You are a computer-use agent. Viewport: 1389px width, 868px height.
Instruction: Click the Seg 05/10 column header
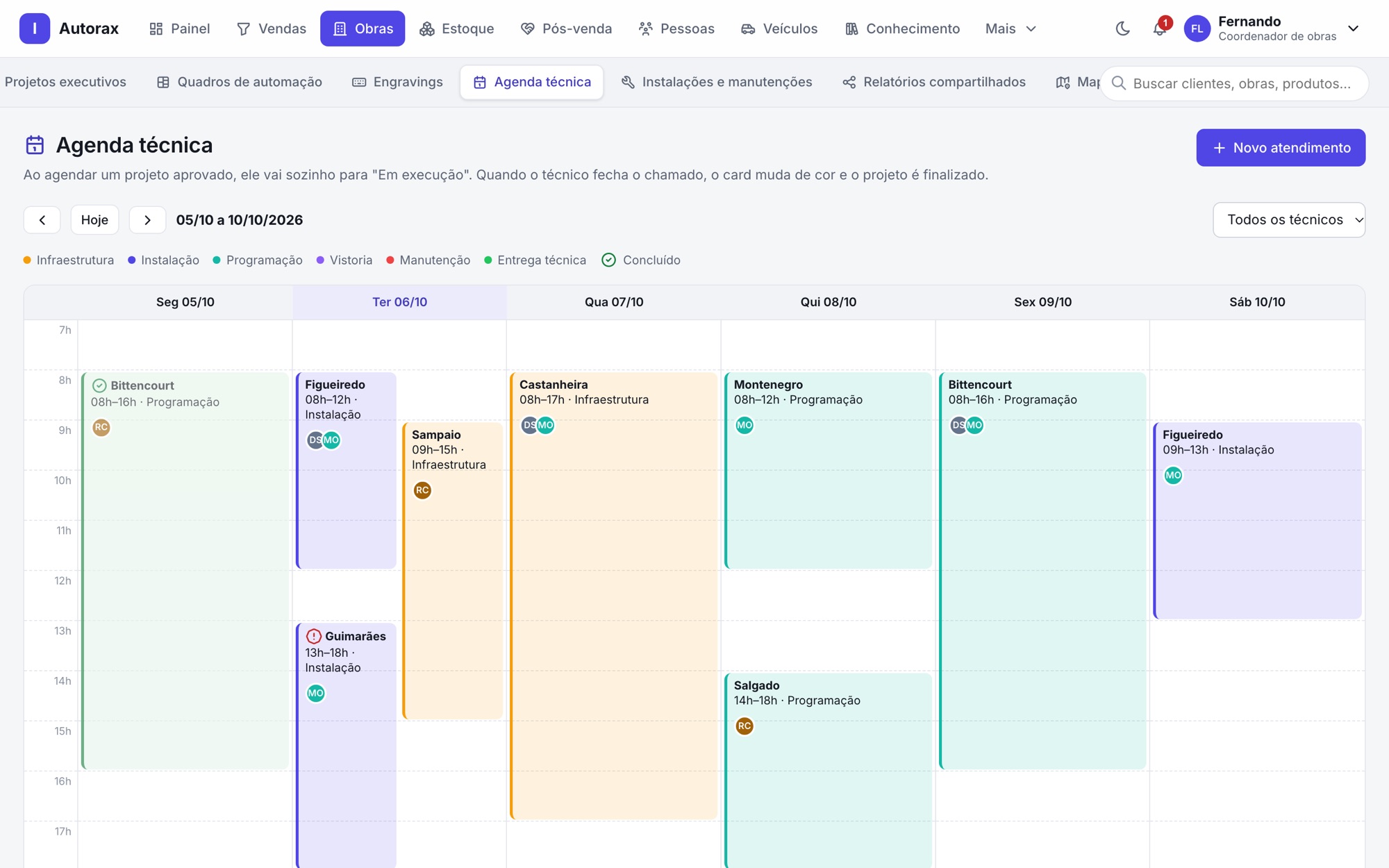[185, 302]
